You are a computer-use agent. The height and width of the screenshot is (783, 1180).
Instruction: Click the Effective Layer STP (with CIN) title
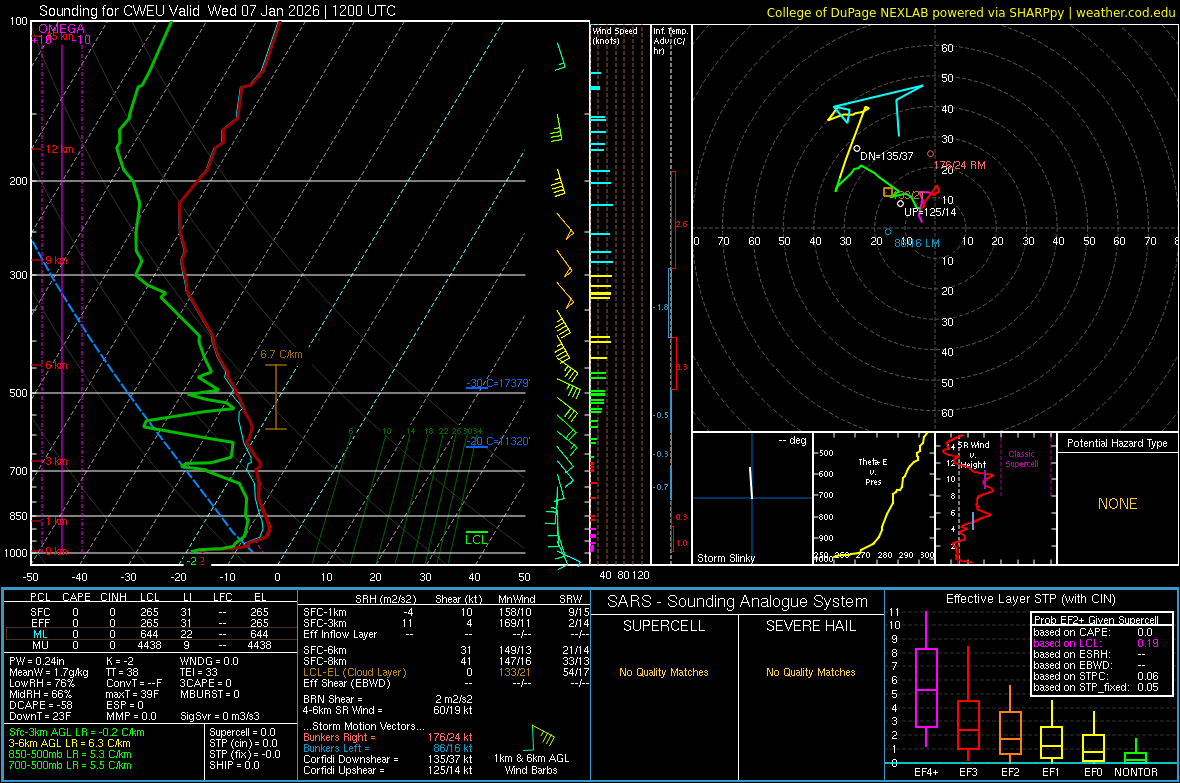pyautogui.click(x=1030, y=599)
